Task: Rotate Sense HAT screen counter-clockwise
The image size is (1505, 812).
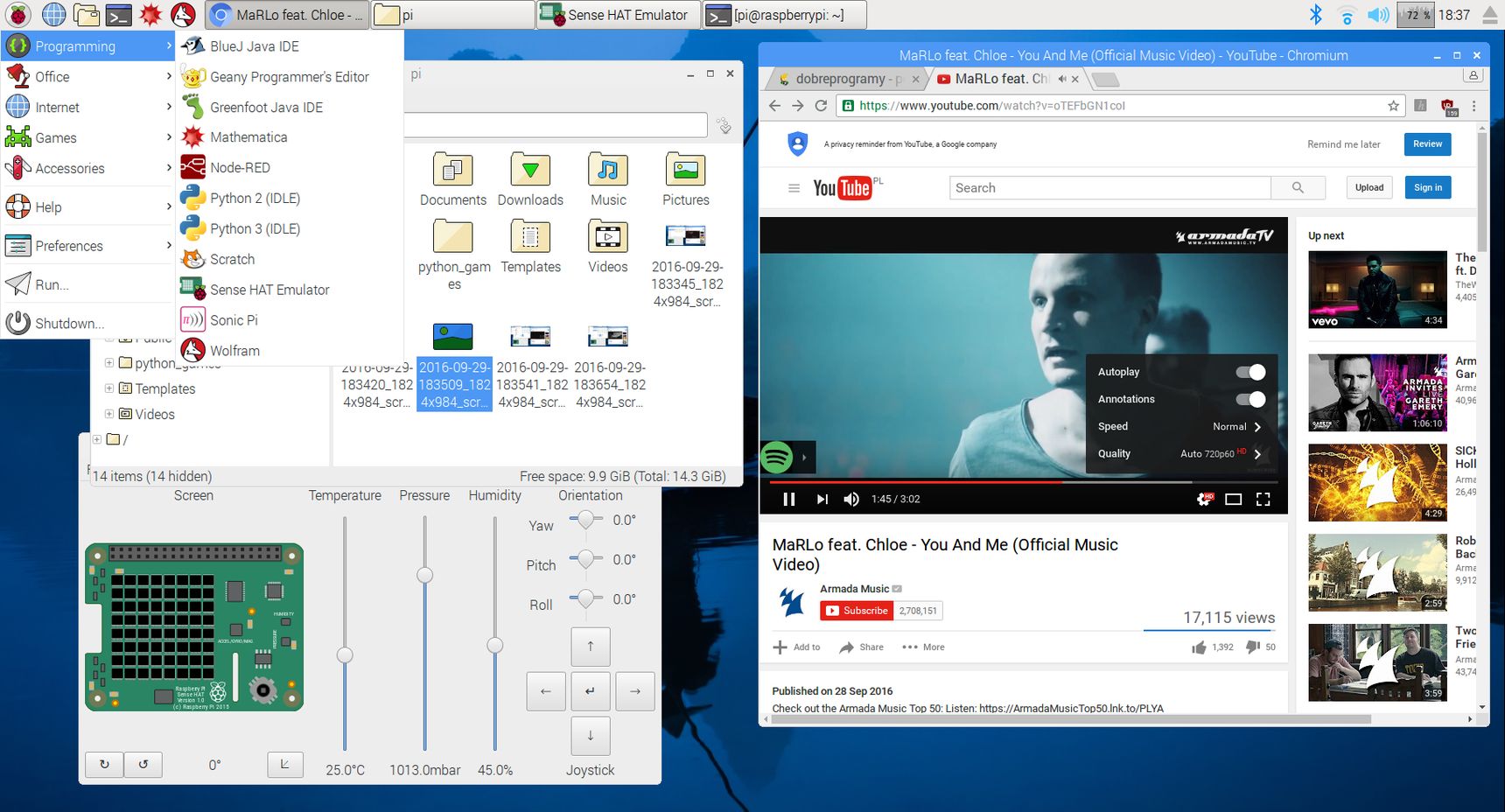Action: tap(143, 764)
